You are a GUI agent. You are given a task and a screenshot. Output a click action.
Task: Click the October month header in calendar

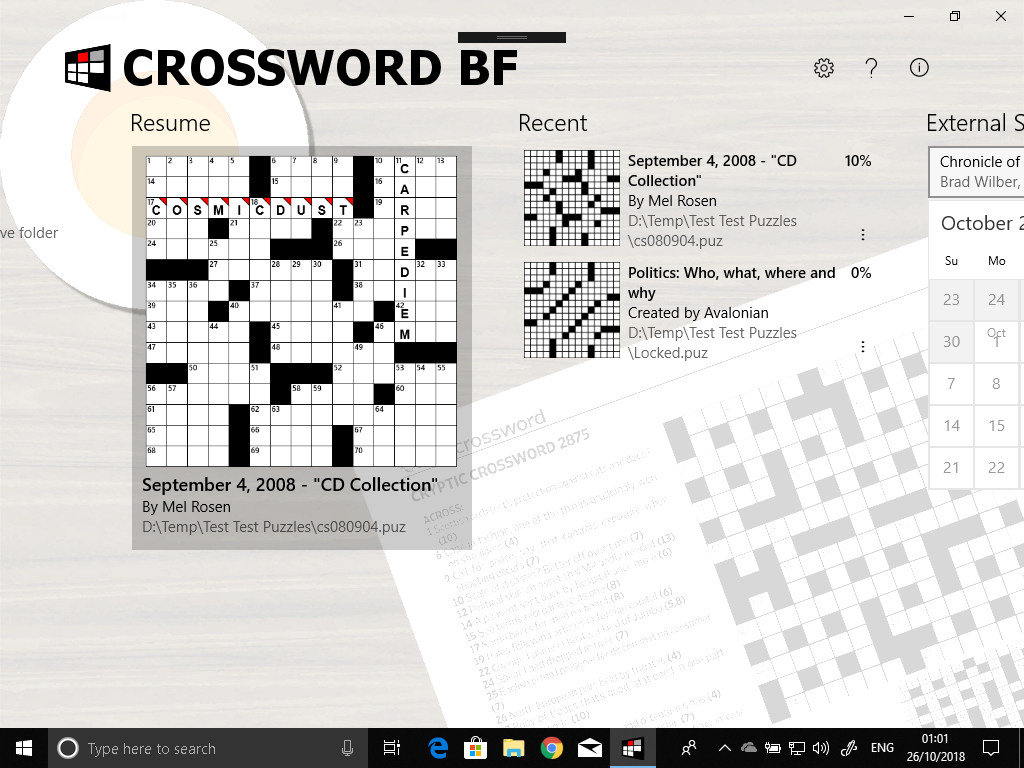982,223
